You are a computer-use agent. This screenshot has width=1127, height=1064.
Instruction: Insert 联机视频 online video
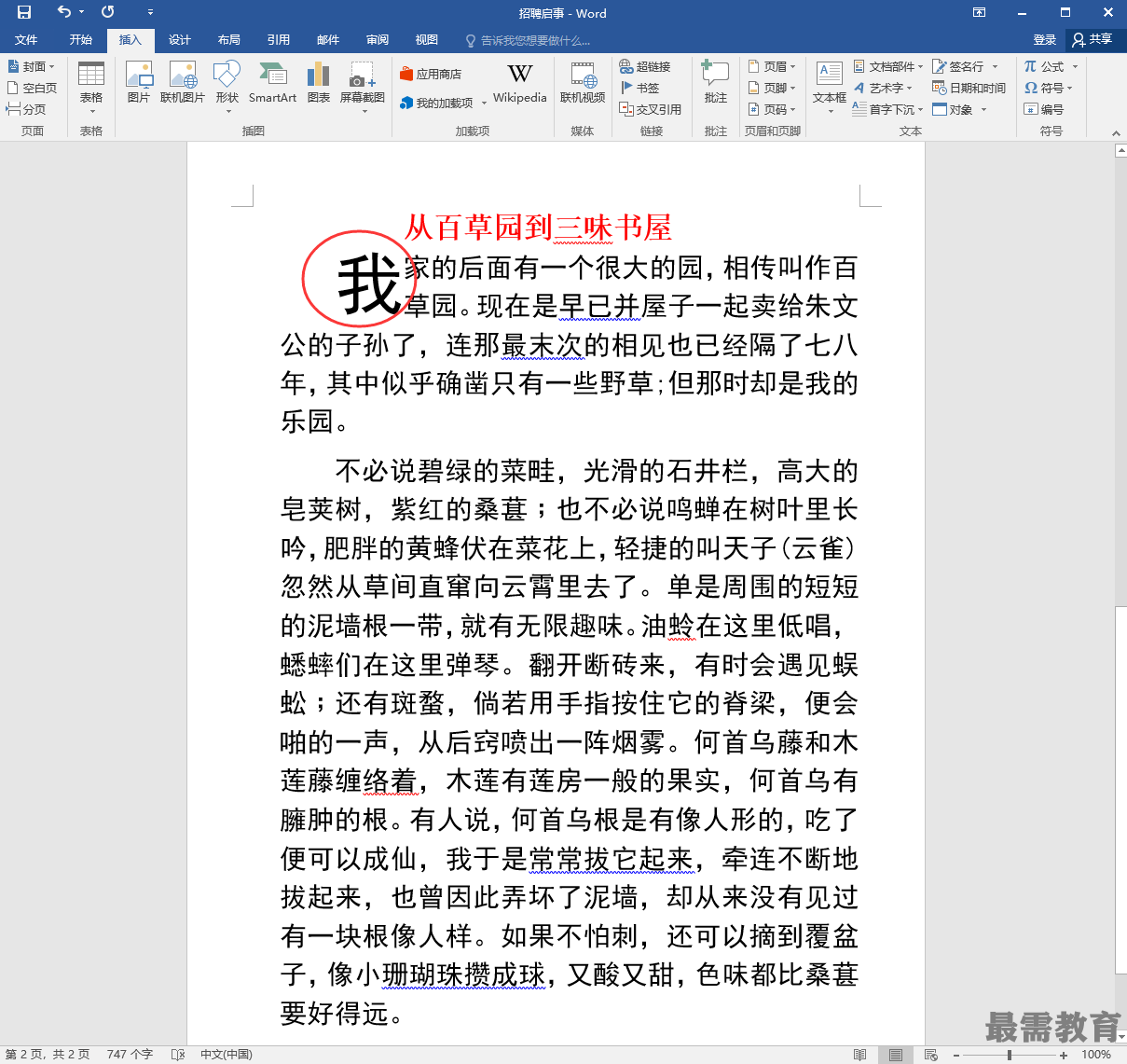(x=583, y=83)
